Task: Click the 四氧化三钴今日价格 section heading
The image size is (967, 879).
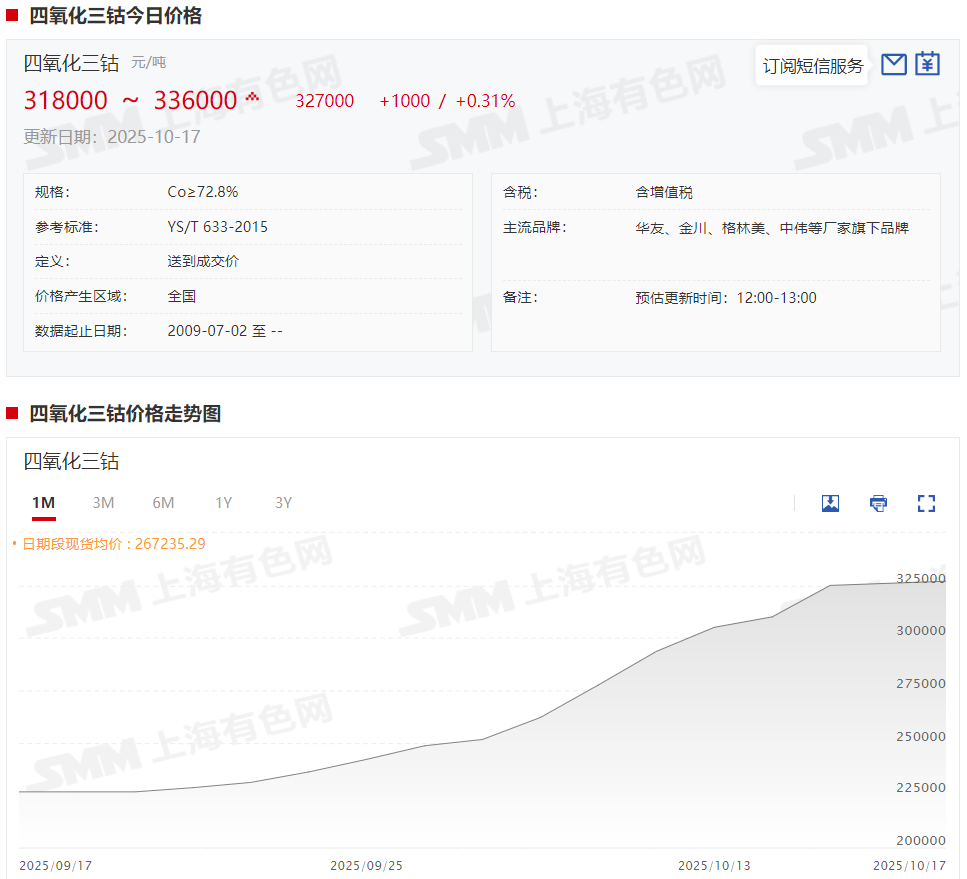Action: point(114,16)
